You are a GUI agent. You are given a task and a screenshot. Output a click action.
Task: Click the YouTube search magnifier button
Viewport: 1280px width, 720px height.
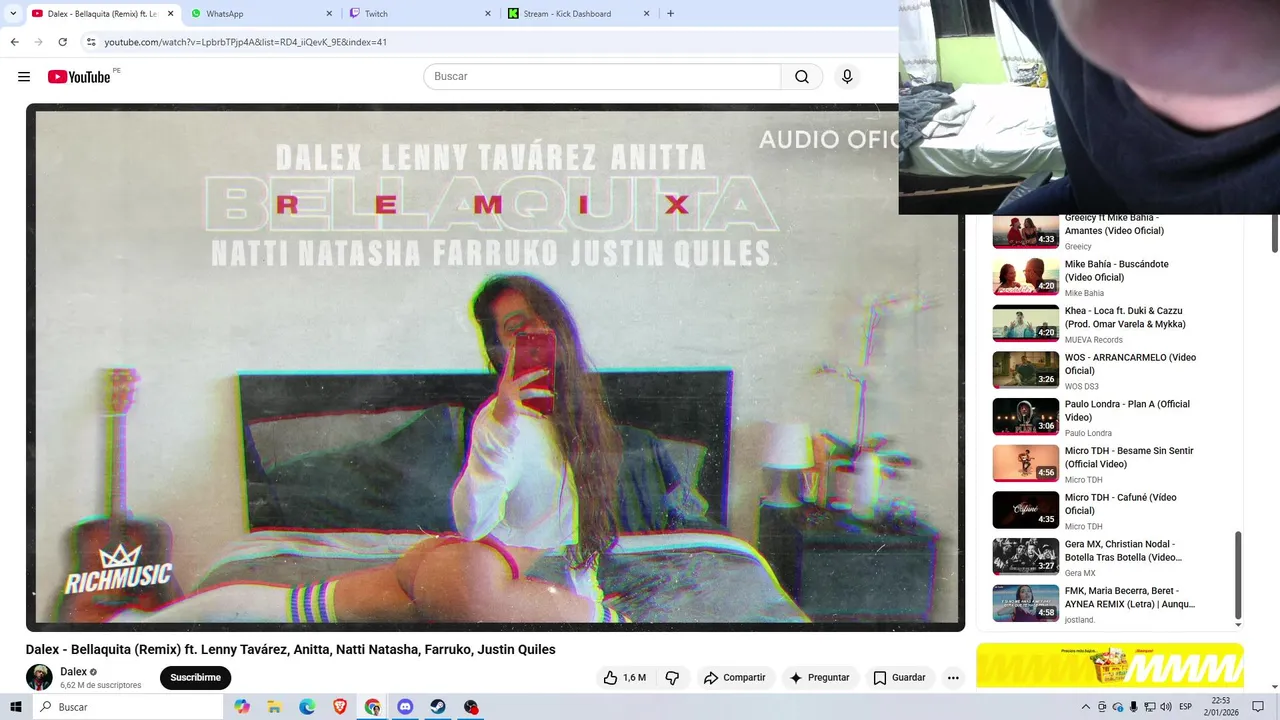click(802, 77)
